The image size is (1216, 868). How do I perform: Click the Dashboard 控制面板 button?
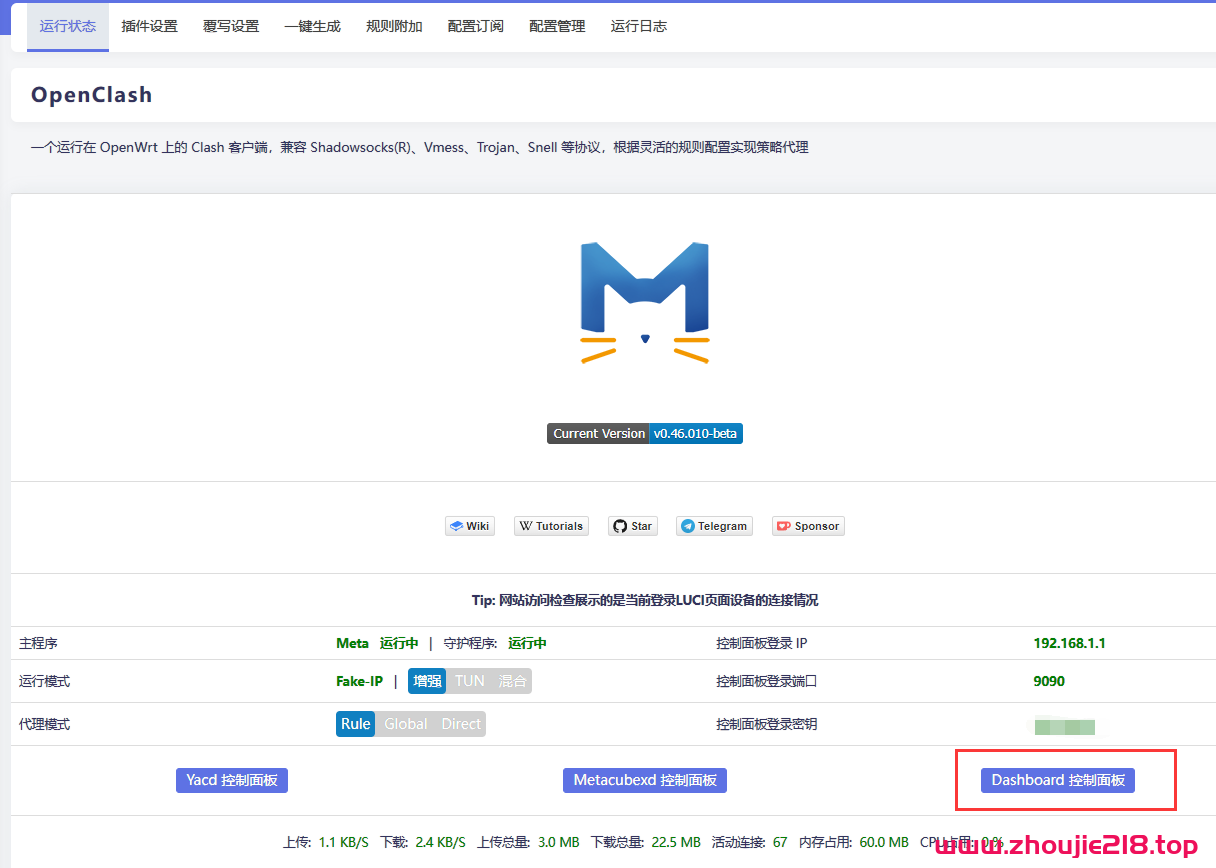(x=1057, y=780)
